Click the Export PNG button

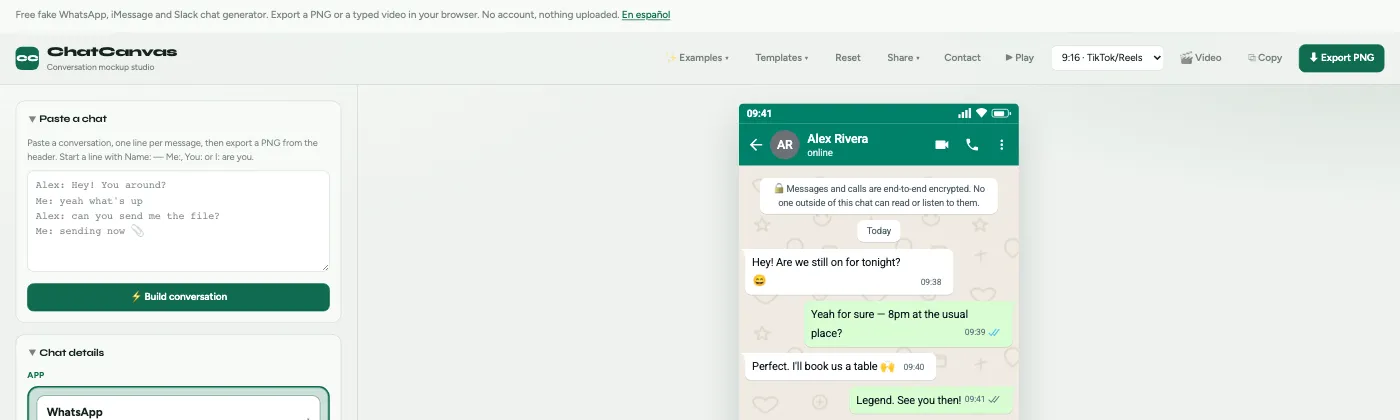pyautogui.click(x=1342, y=58)
